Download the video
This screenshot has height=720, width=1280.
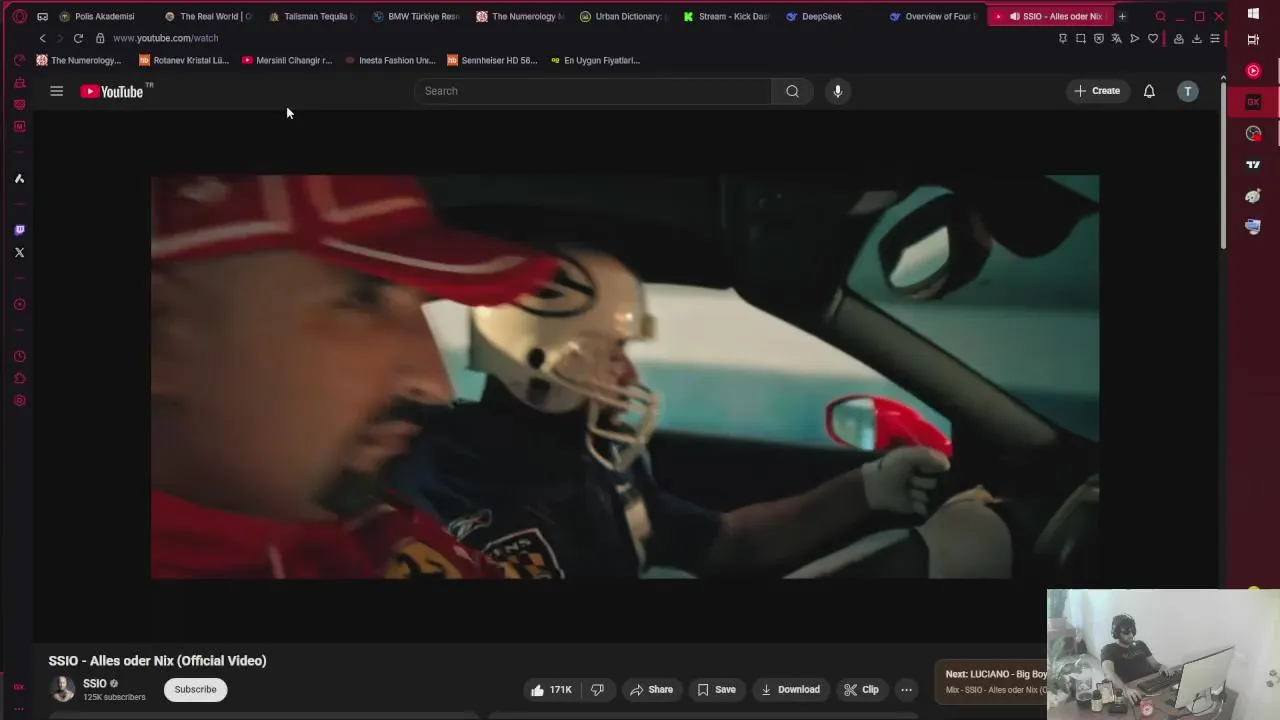[790, 690]
